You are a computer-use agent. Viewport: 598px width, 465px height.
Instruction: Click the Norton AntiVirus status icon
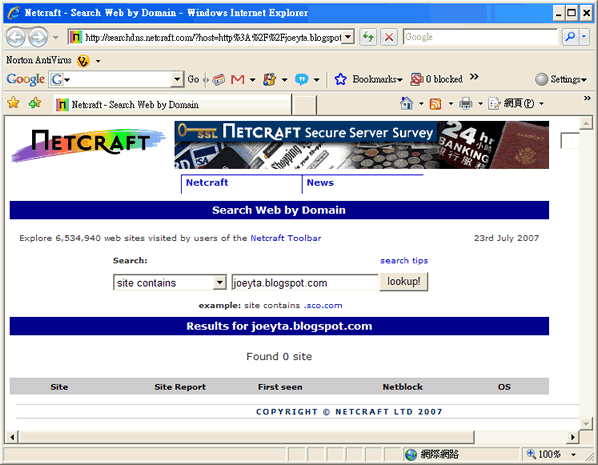pyautogui.click(x=83, y=61)
